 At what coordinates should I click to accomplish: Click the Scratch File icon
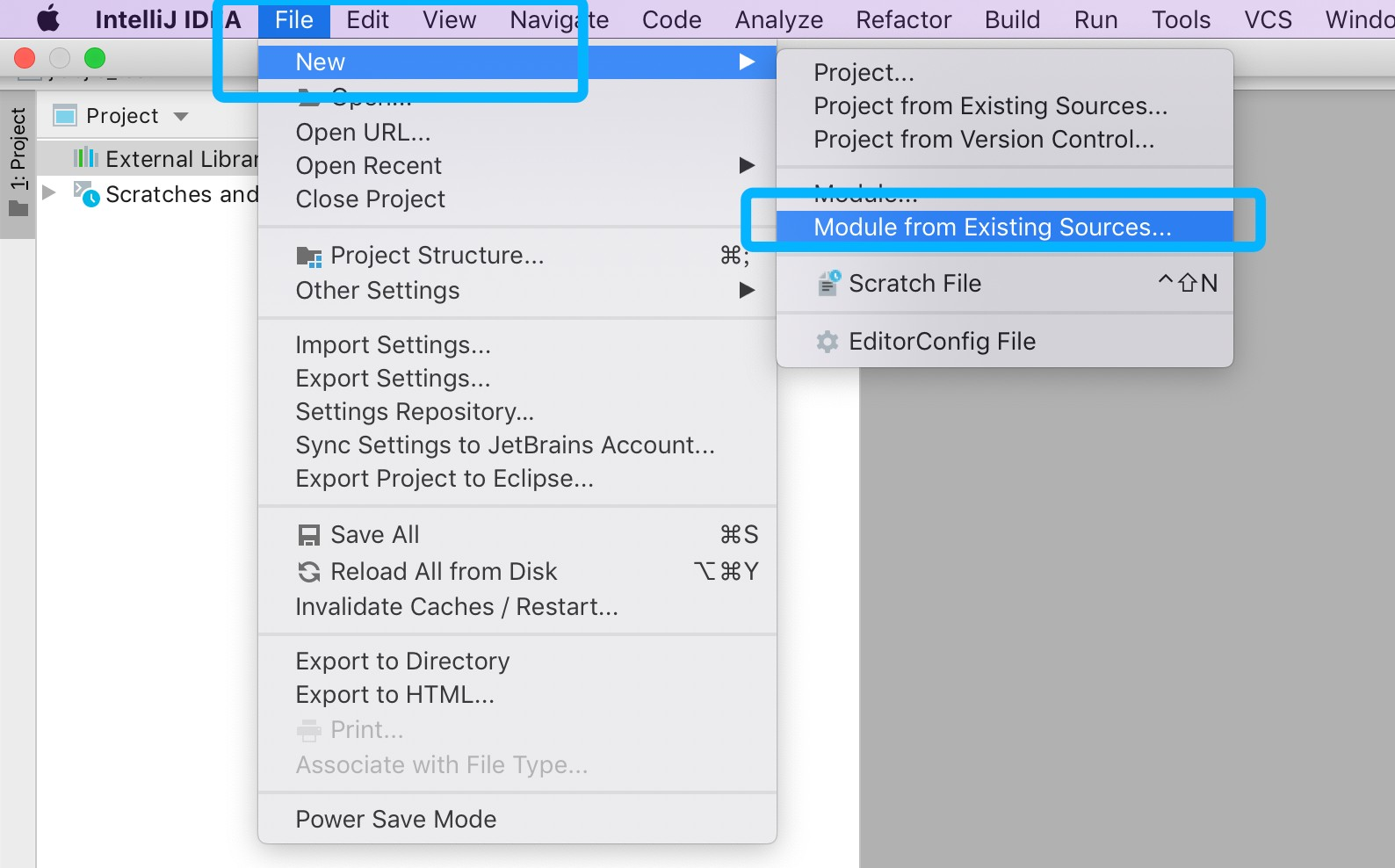(x=828, y=283)
